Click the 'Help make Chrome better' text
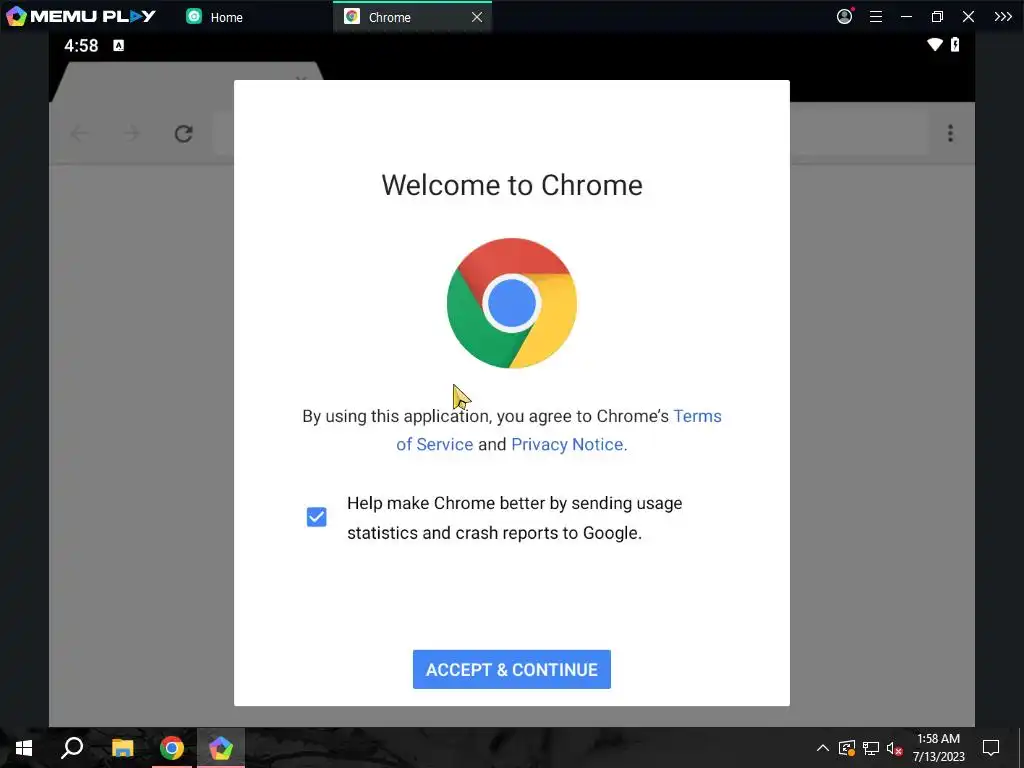 tap(515, 518)
